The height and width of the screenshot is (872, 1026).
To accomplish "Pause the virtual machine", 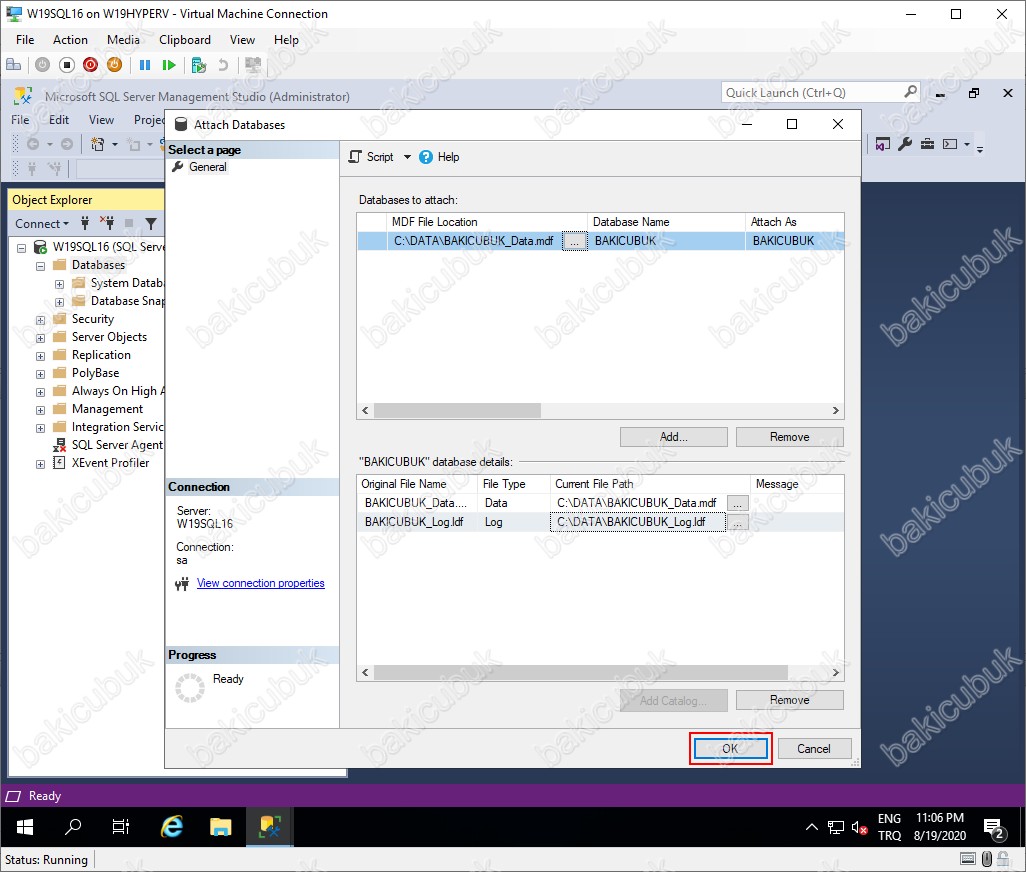I will (145, 65).
